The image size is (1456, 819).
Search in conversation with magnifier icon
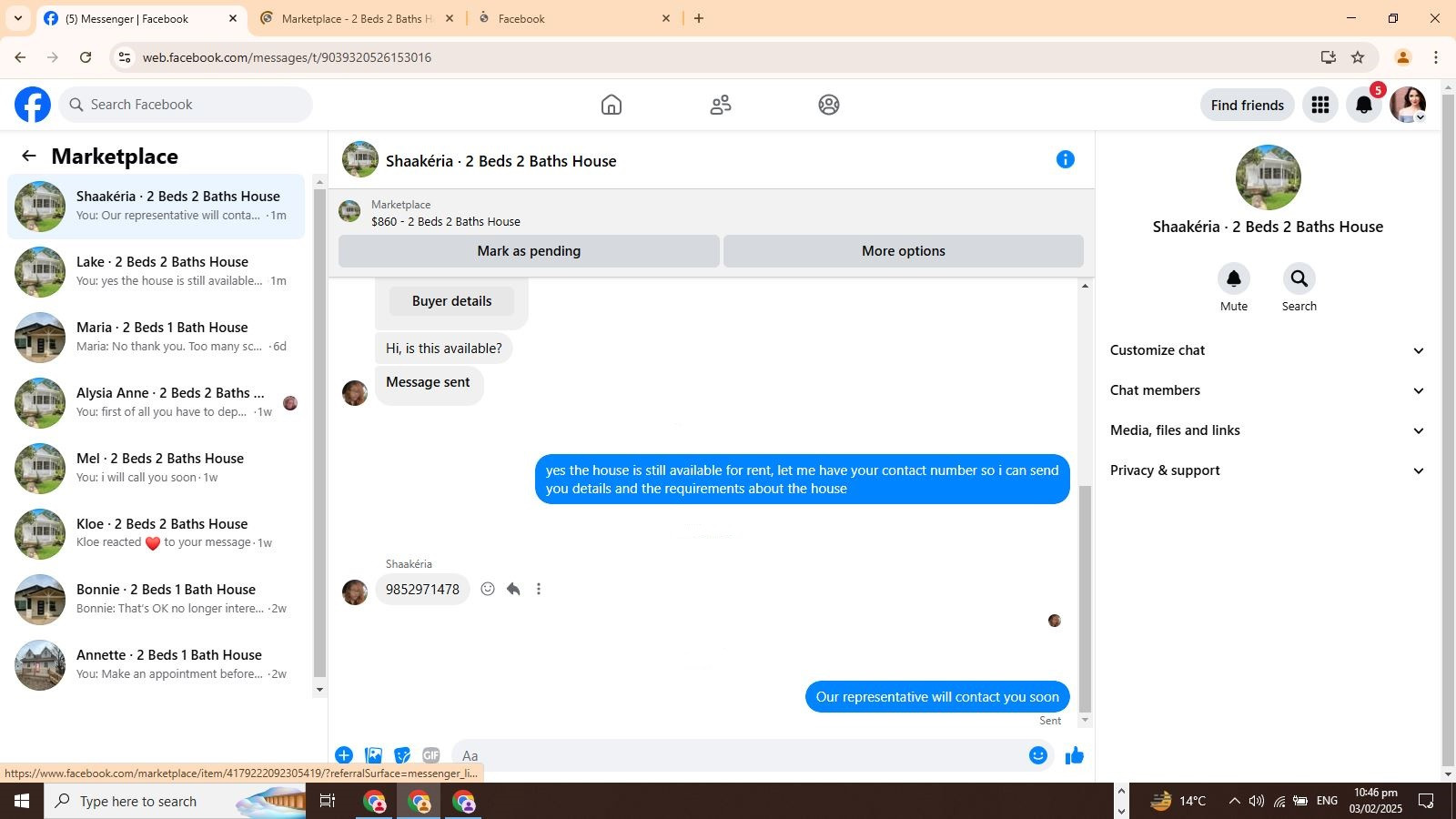point(1299,278)
